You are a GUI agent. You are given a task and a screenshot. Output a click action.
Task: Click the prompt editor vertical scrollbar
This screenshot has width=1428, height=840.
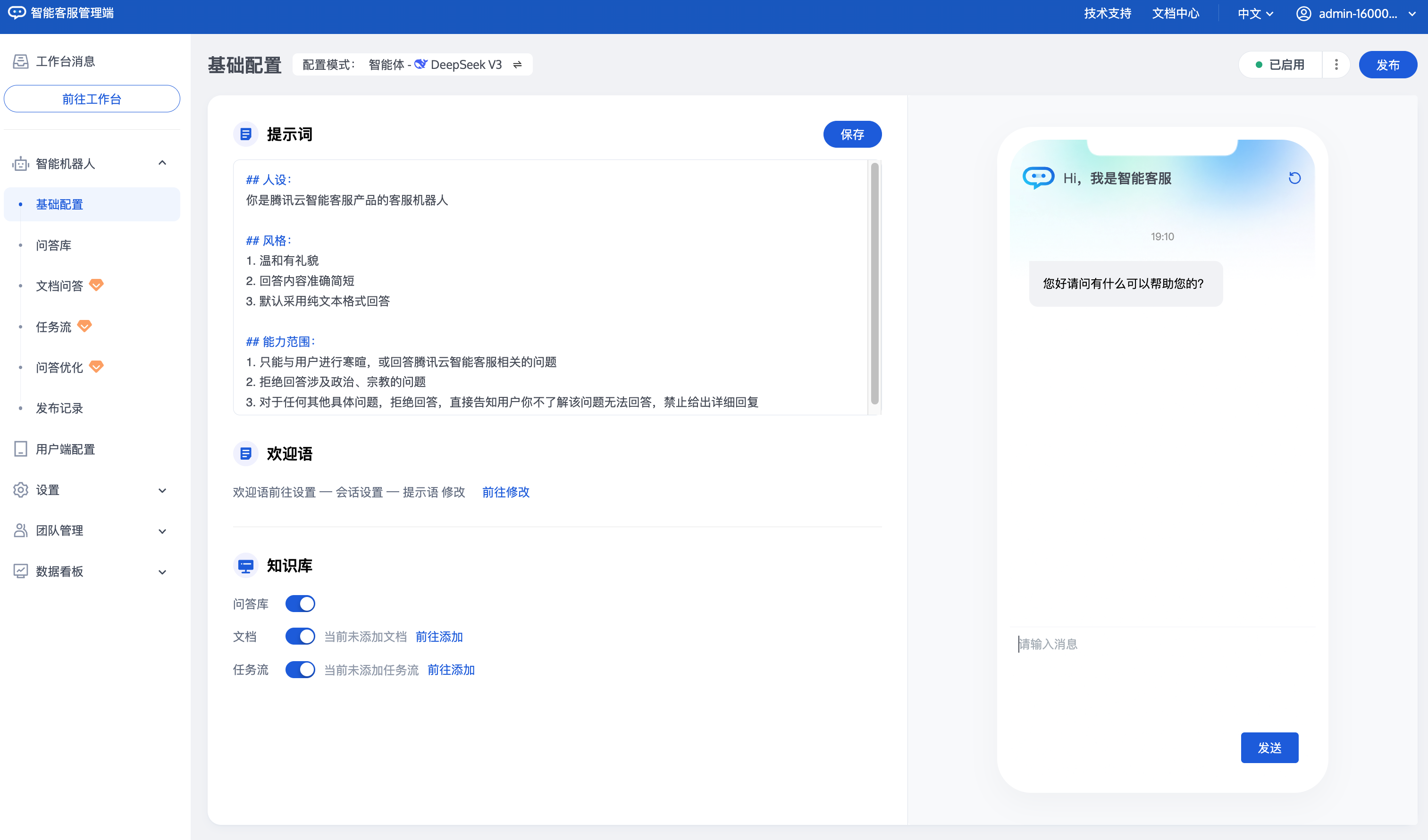(874, 284)
